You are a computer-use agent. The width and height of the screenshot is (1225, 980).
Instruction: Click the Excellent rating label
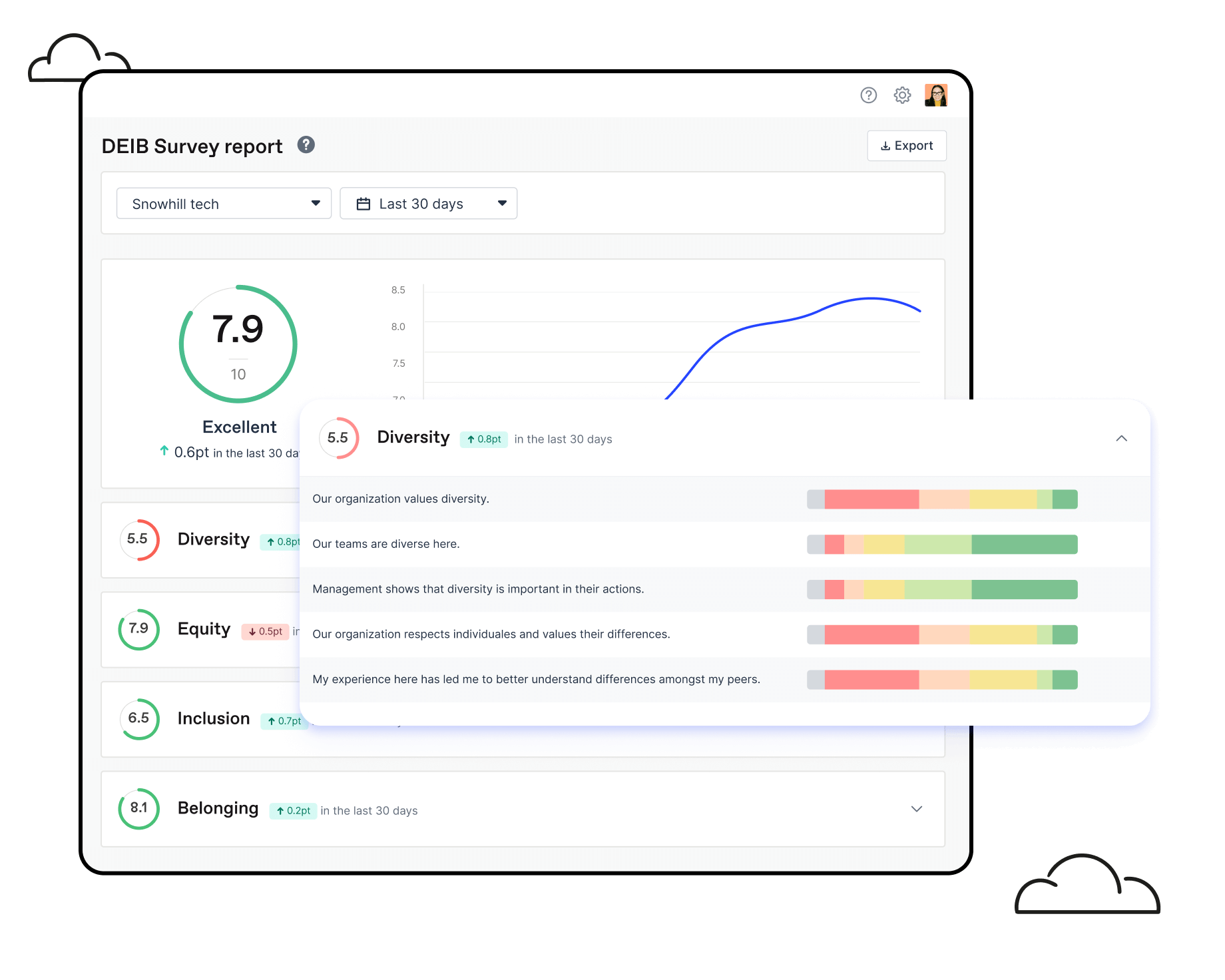239,427
